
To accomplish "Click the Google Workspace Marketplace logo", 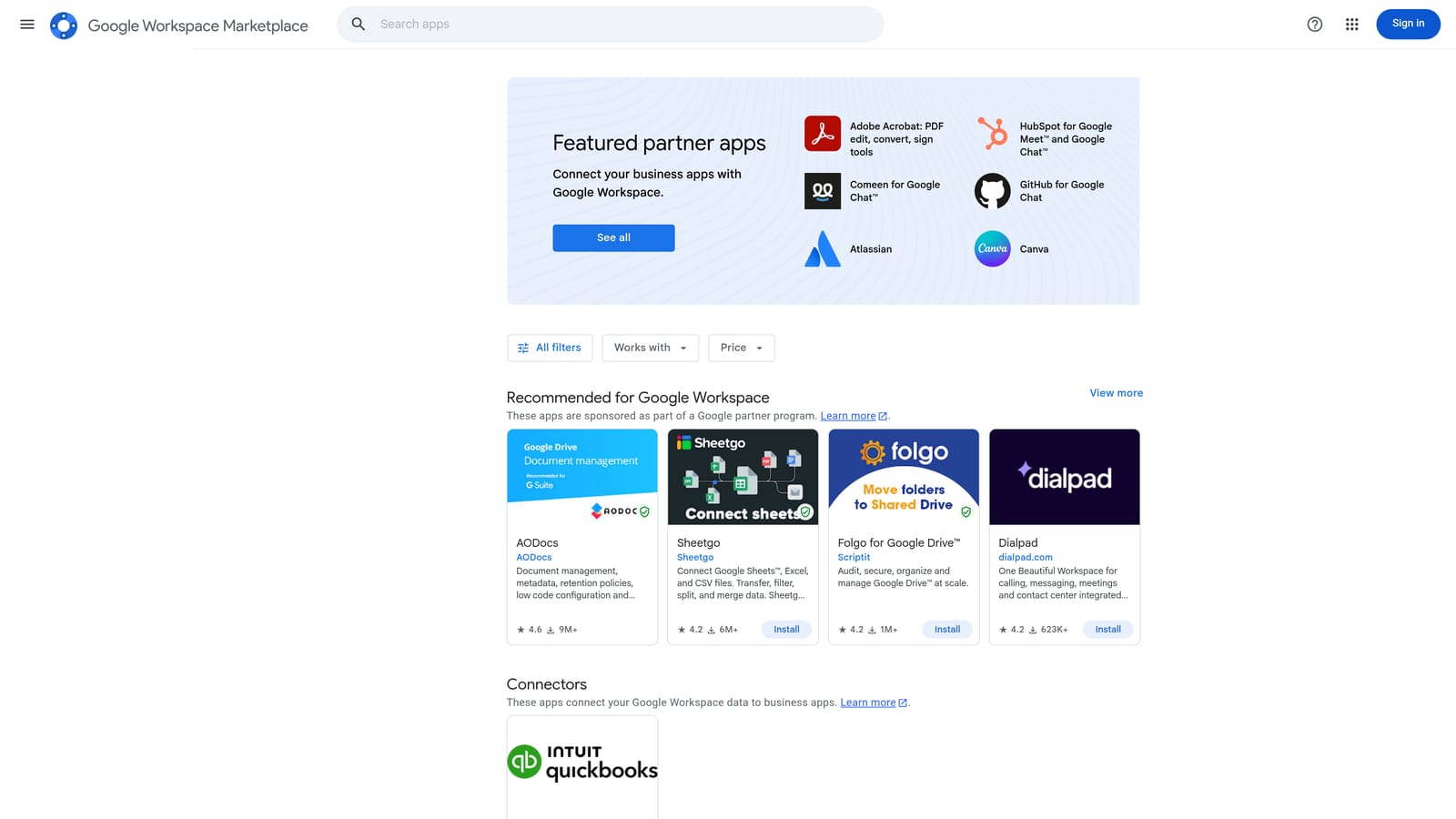I will (x=64, y=25).
